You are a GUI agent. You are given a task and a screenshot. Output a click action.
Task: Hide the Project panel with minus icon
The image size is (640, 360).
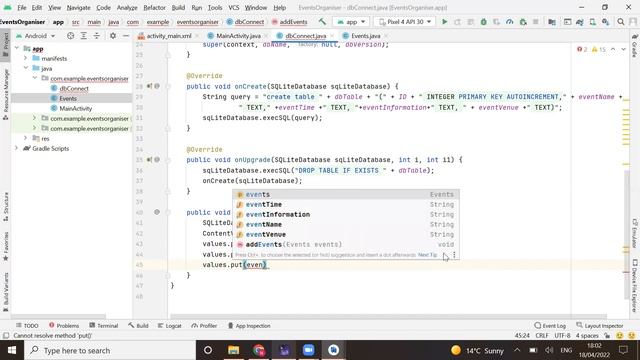click(126, 36)
